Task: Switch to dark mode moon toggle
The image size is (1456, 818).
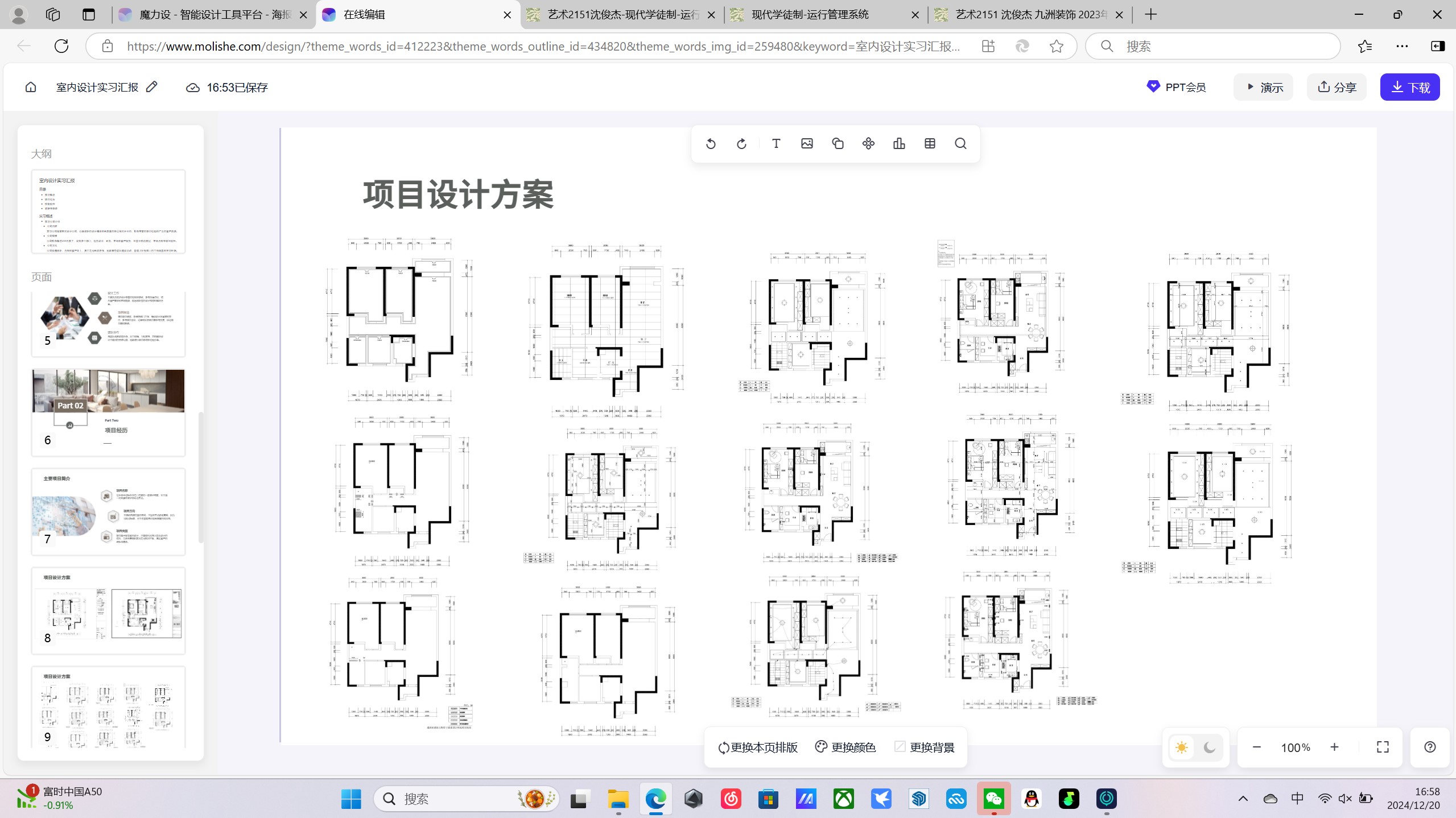Action: click(x=1209, y=747)
